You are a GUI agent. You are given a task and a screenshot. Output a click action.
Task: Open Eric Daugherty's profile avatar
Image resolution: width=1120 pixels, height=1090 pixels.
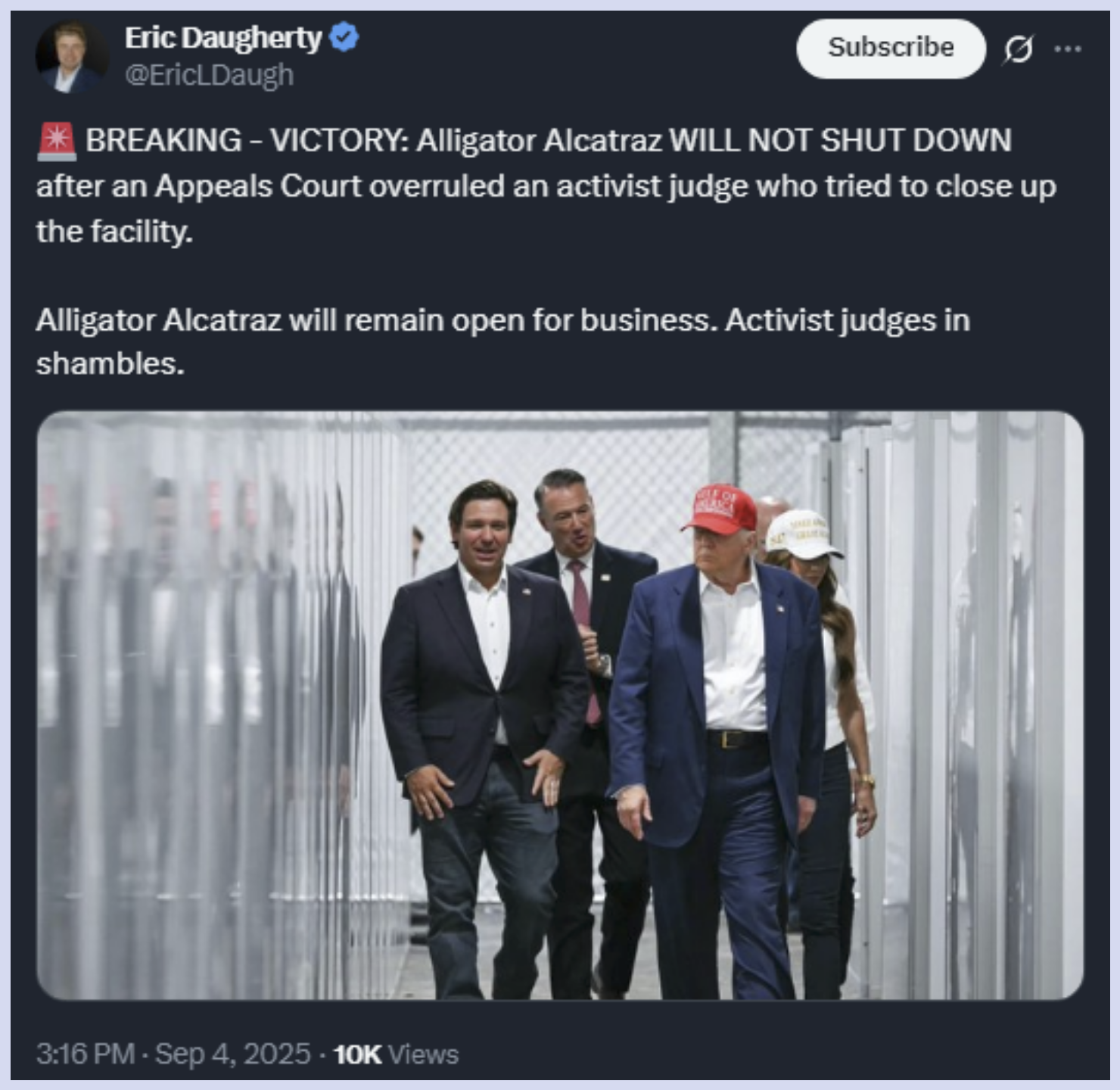coord(72,57)
